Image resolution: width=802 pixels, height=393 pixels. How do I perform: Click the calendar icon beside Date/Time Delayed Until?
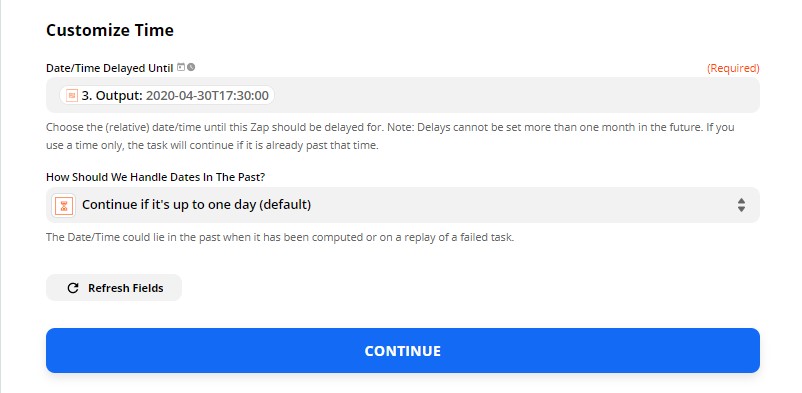(x=181, y=67)
